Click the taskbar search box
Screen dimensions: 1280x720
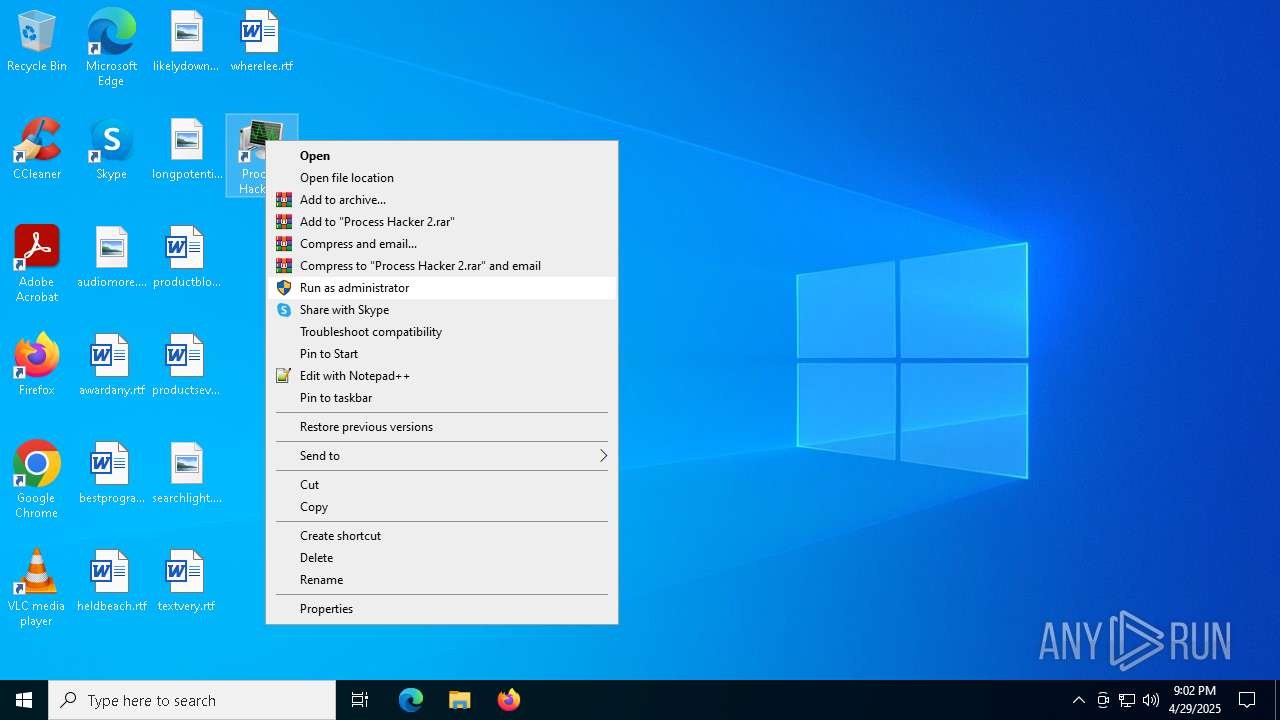tap(192, 700)
